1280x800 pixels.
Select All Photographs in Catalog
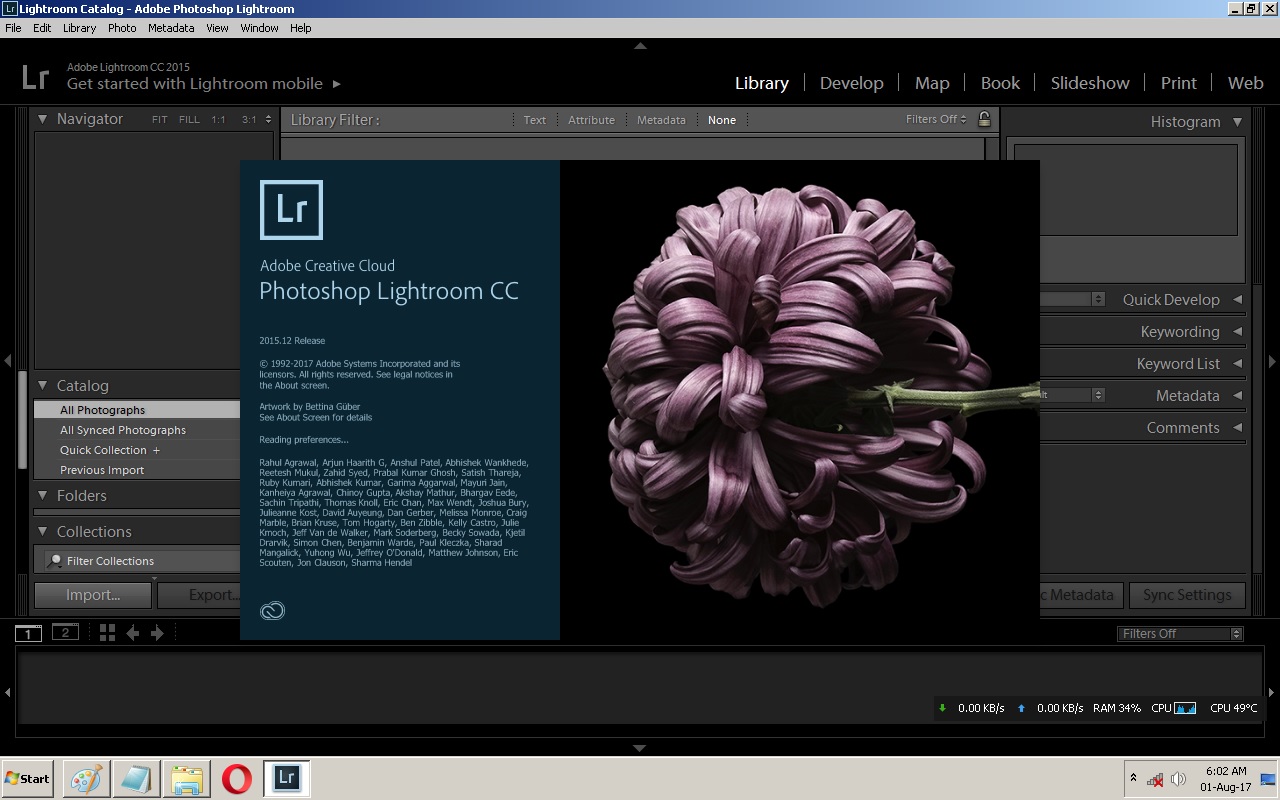coord(137,410)
